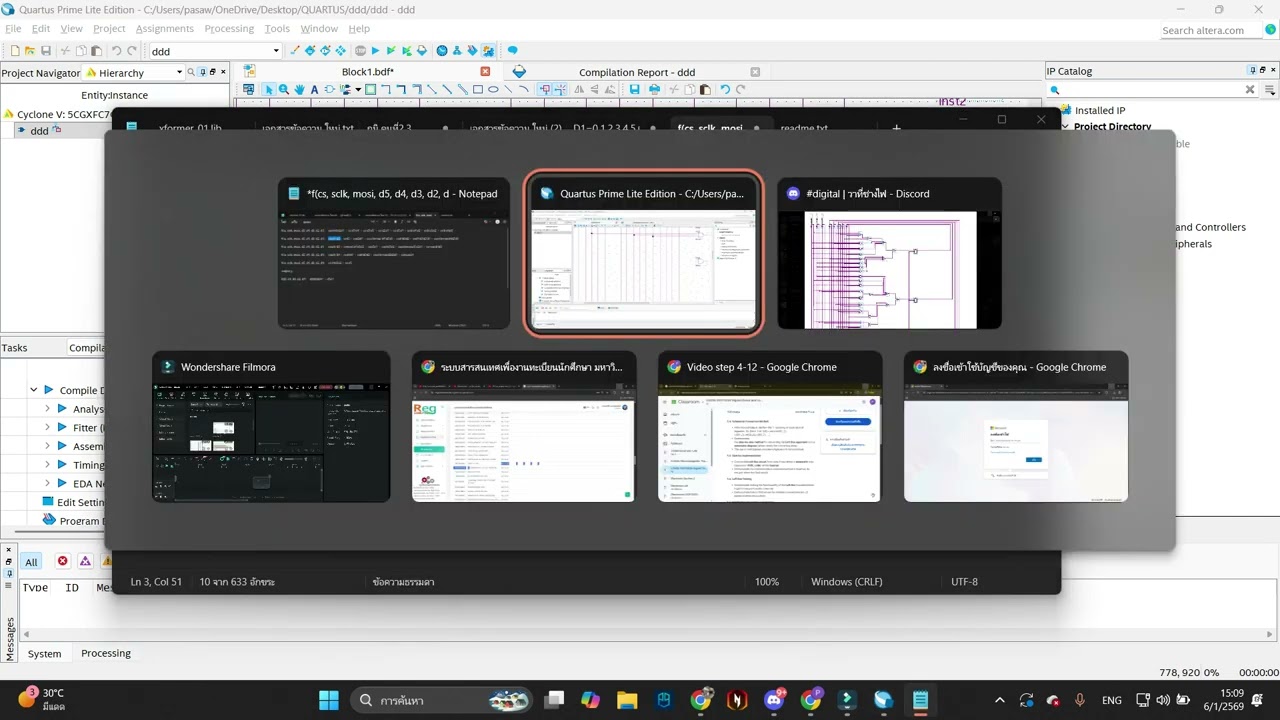The width and height of the screenshot is (1280, 720).
Task: Click the Stop Processing icon
Action: [360, 50]
